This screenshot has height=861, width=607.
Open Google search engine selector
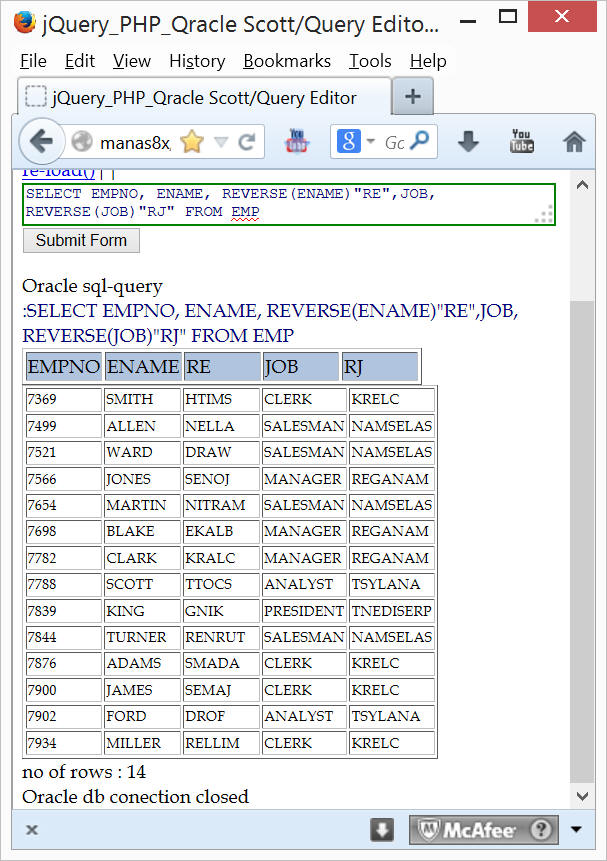(x=355, y=142)
